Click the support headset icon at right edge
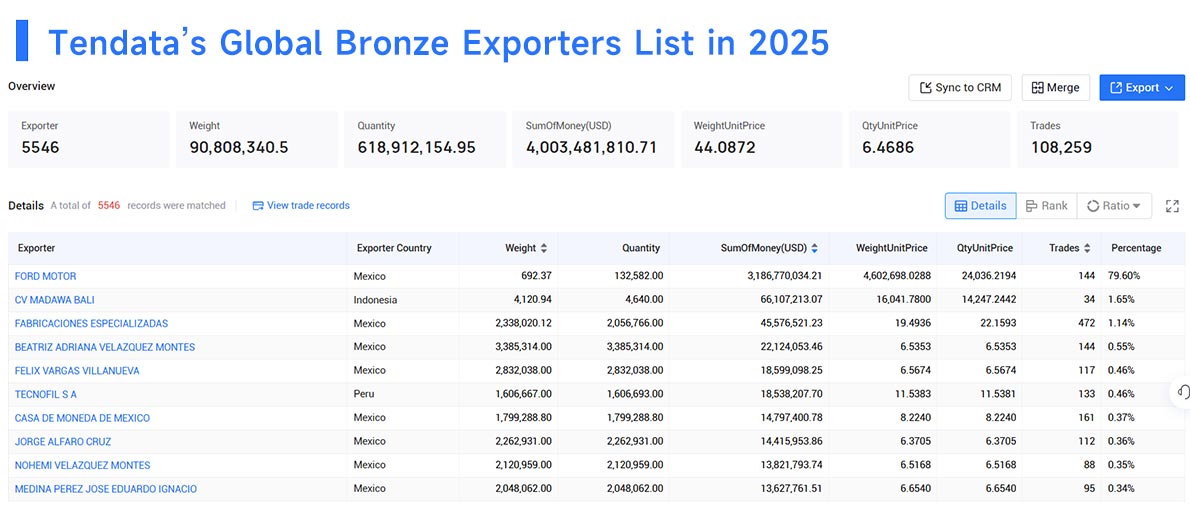Image resolution: width=1190 pixels, height=506 pixels. pos(1183,392)
